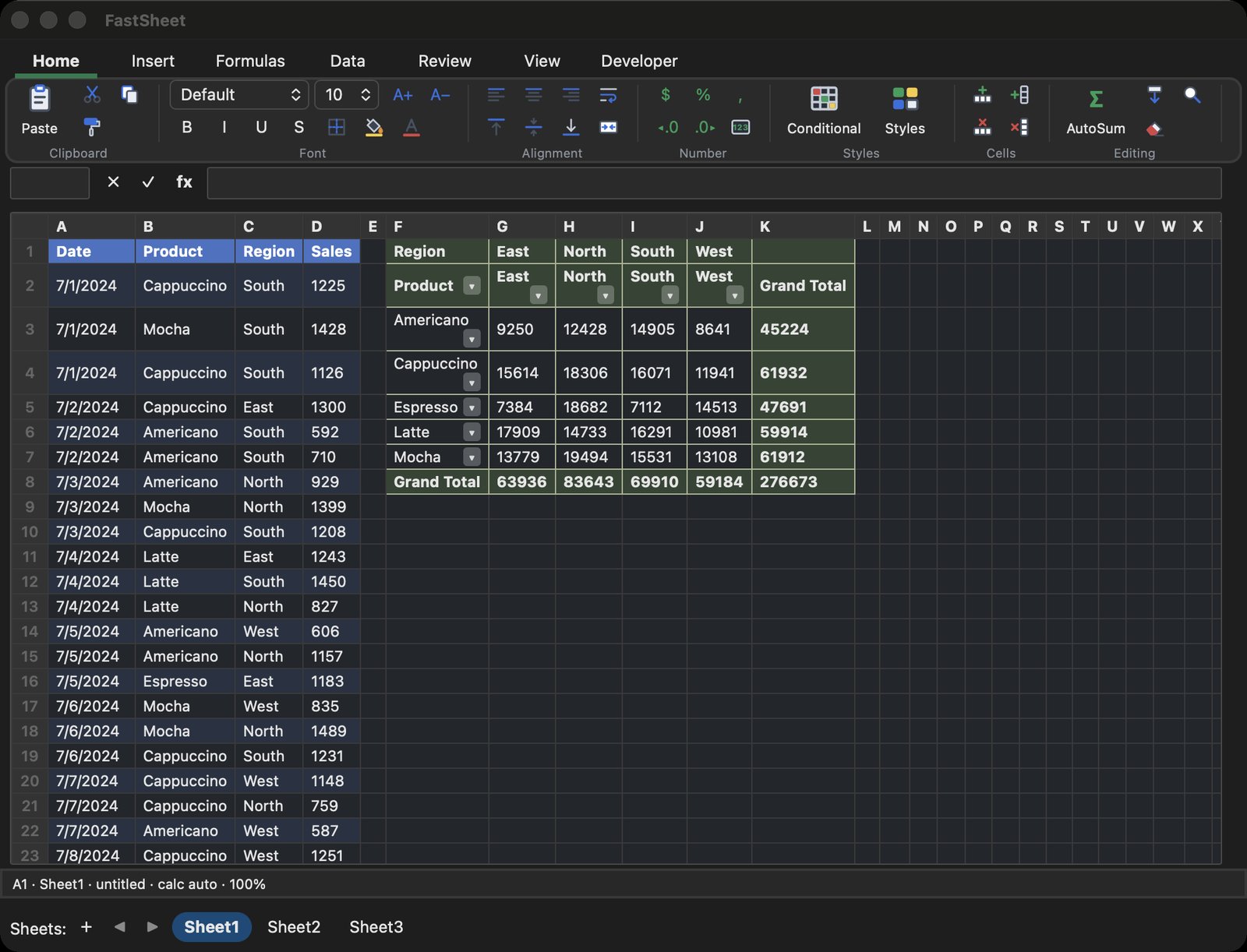Switch to the Sheet2 tab
1247x952 pixels.
point(294,927)
